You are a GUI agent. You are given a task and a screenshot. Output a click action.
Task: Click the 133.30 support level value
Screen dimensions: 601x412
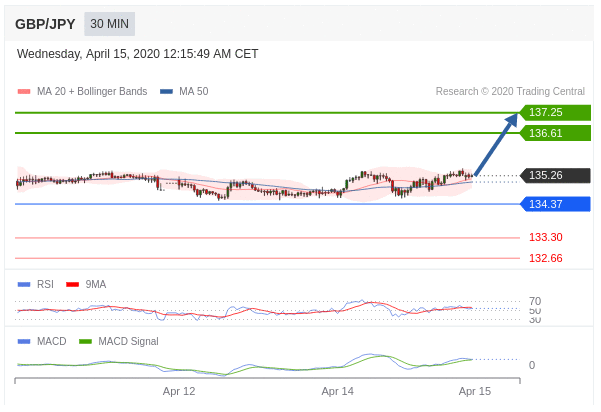(x=545, y=237)
